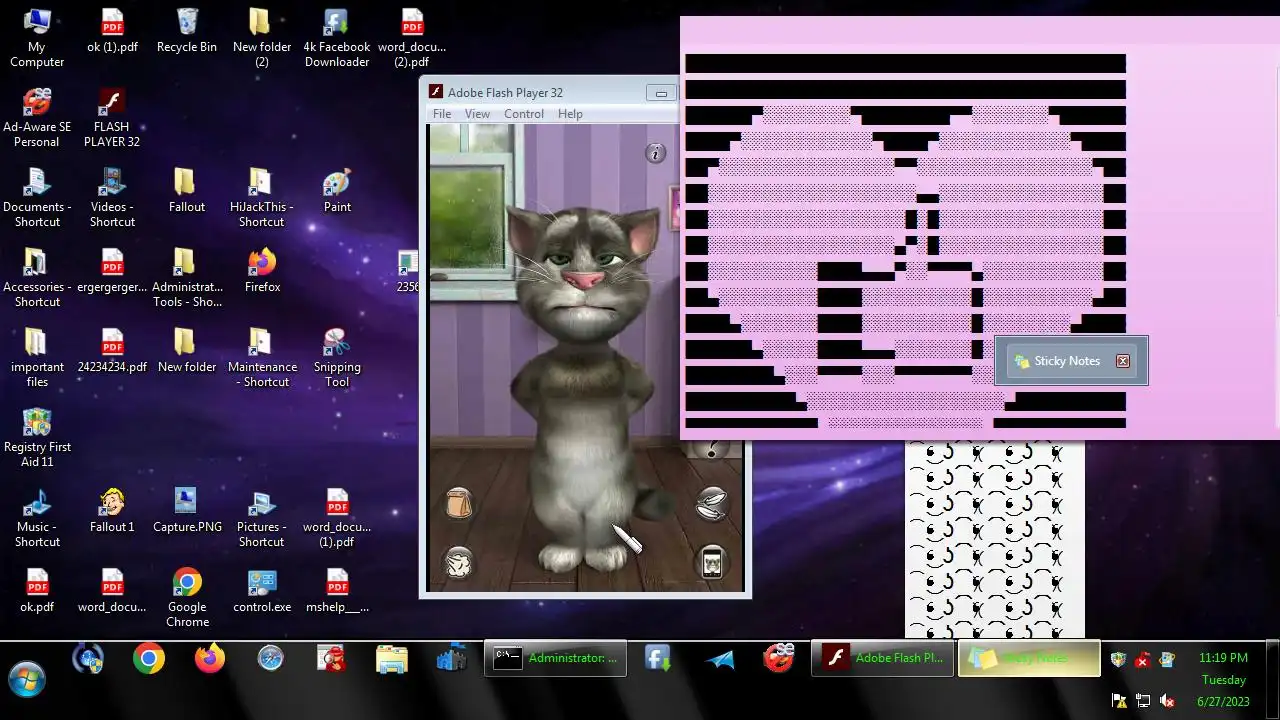Click Show desktop button at taskbar end
This screenshot has height=720, width=1280.
[1273, 679]
